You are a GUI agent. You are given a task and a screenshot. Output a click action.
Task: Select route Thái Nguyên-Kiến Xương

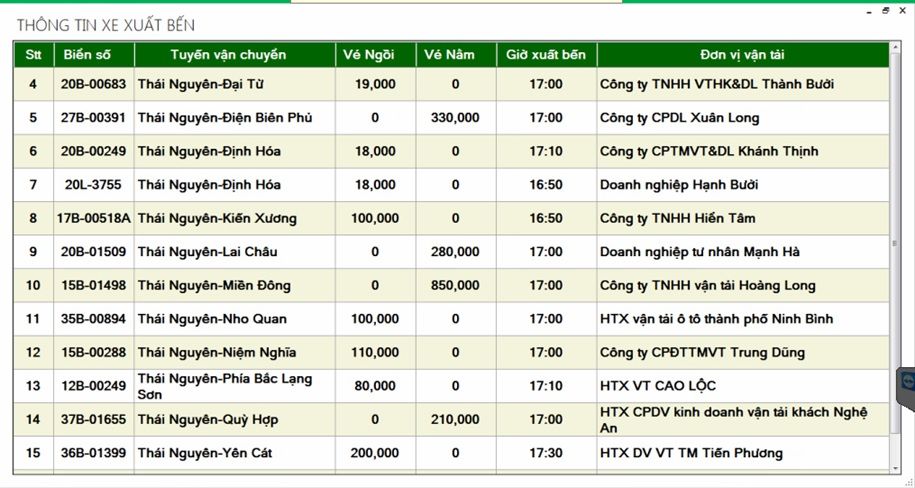pos(235,218)
